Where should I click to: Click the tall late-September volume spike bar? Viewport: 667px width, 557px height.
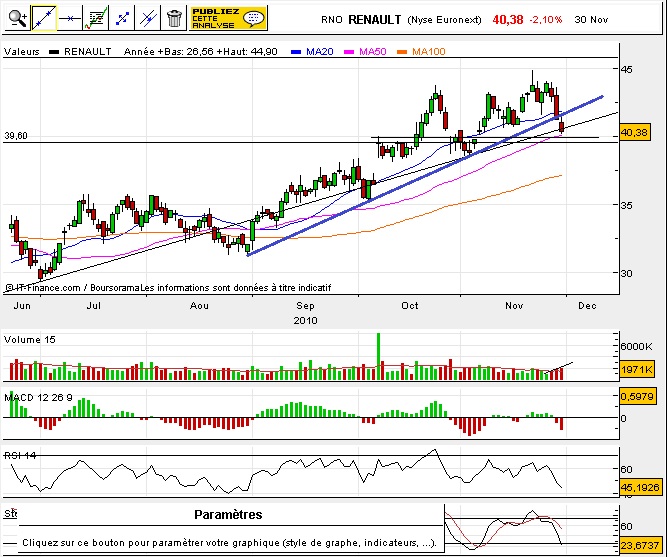click(x=378, y=357)
